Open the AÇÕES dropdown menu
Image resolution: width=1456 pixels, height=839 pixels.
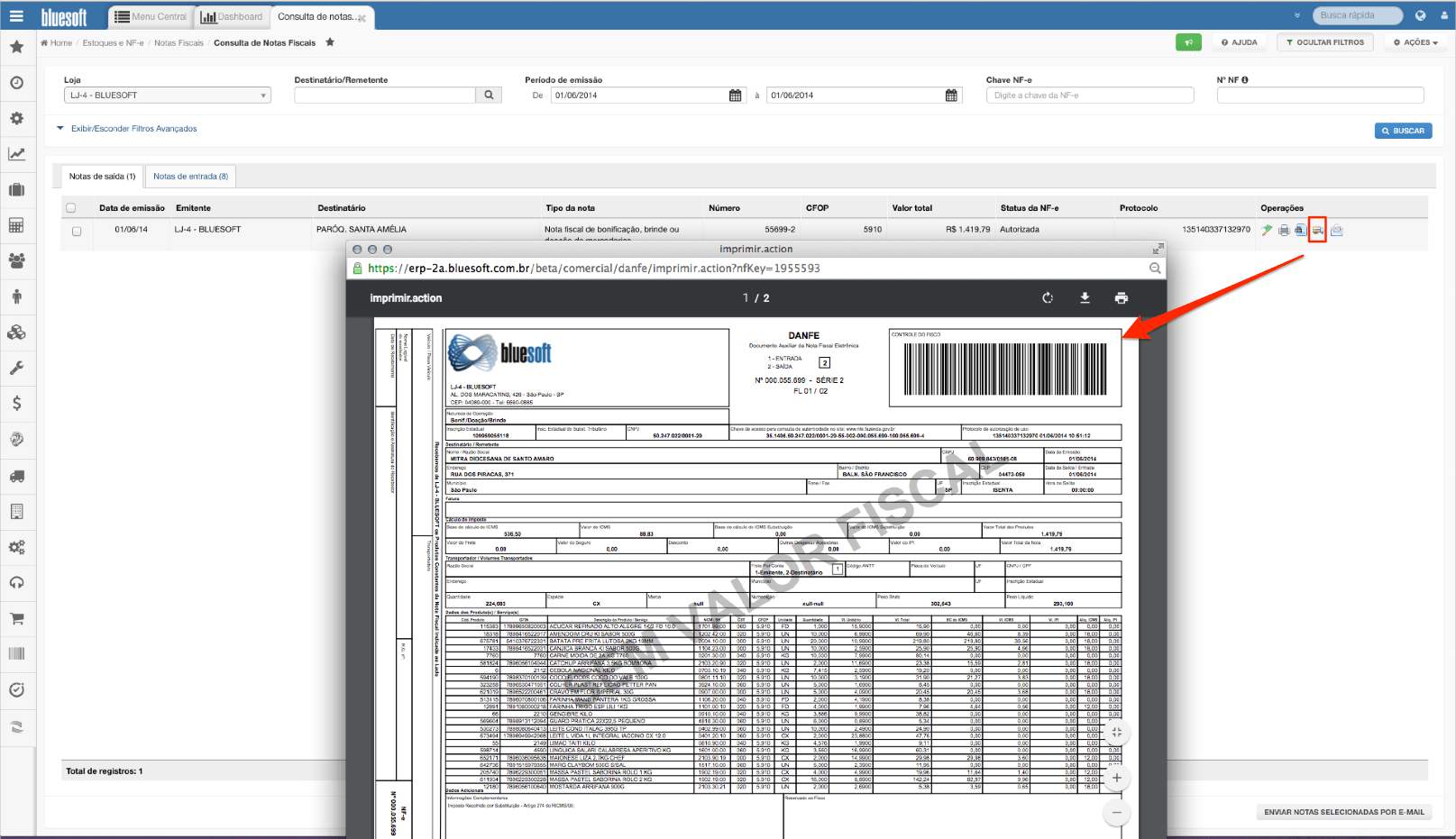[x=1414, y=41]
